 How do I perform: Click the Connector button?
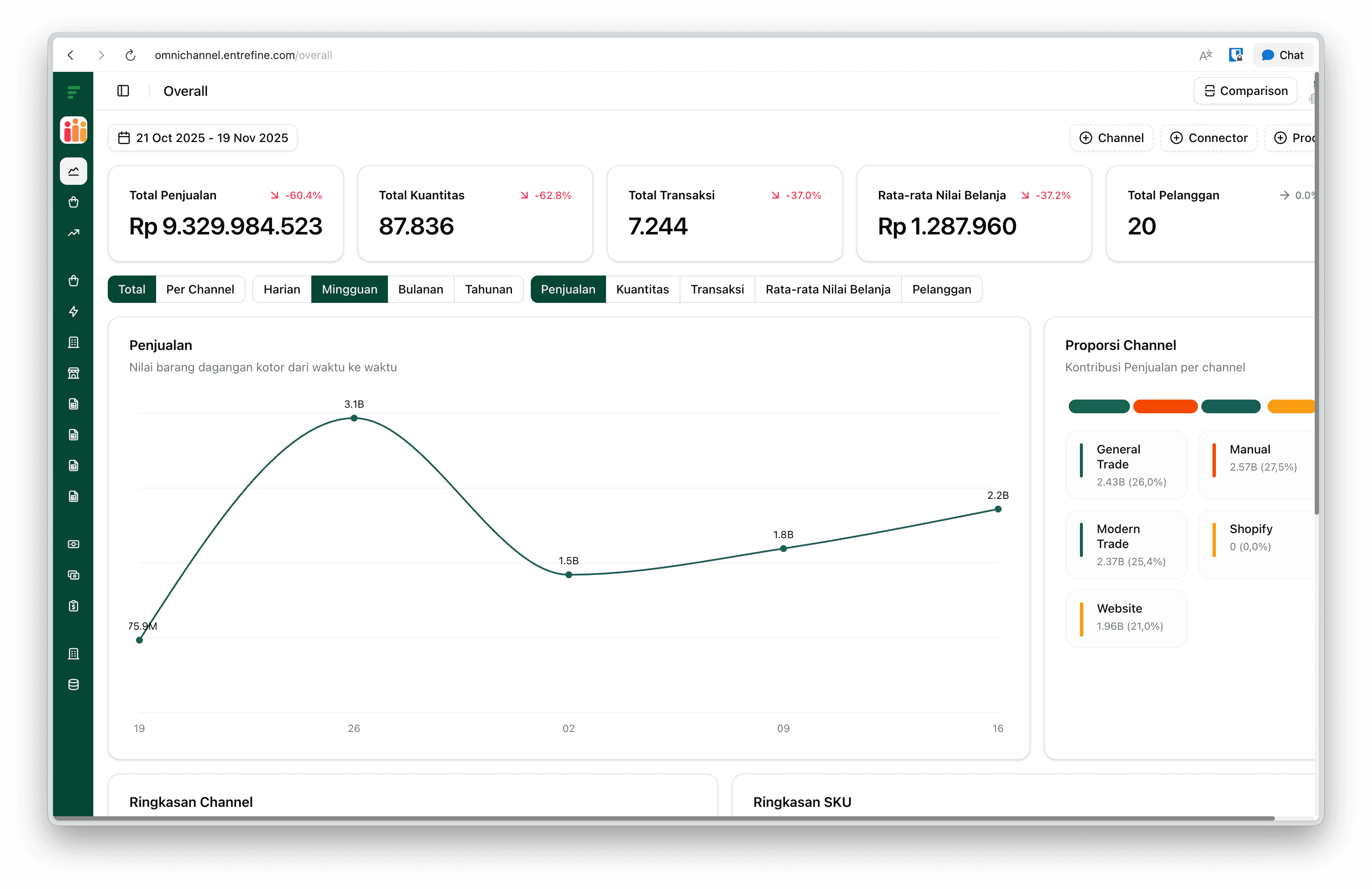[x=1208, y=137]
